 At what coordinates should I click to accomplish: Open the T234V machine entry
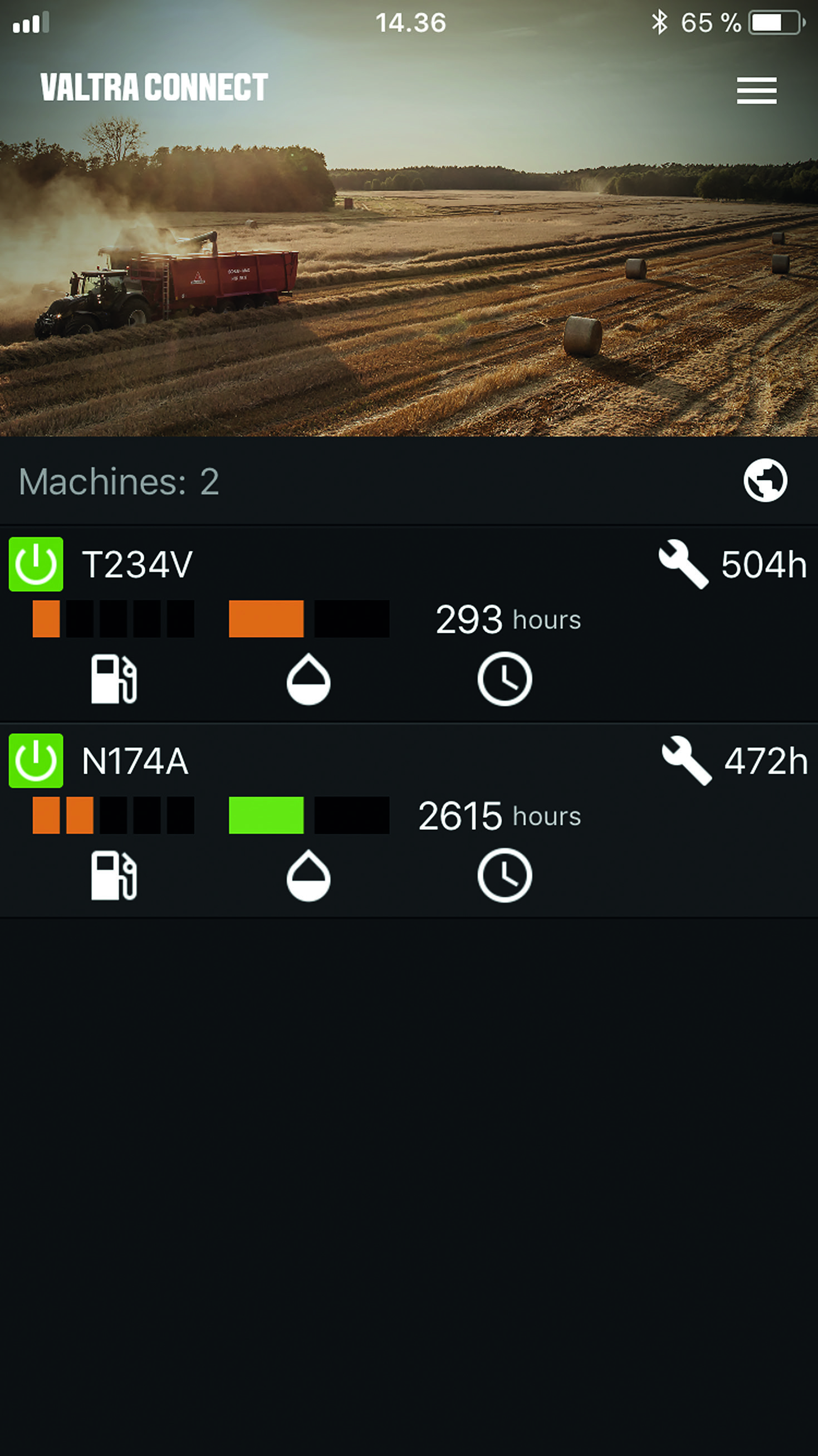(x=409, y=624)
